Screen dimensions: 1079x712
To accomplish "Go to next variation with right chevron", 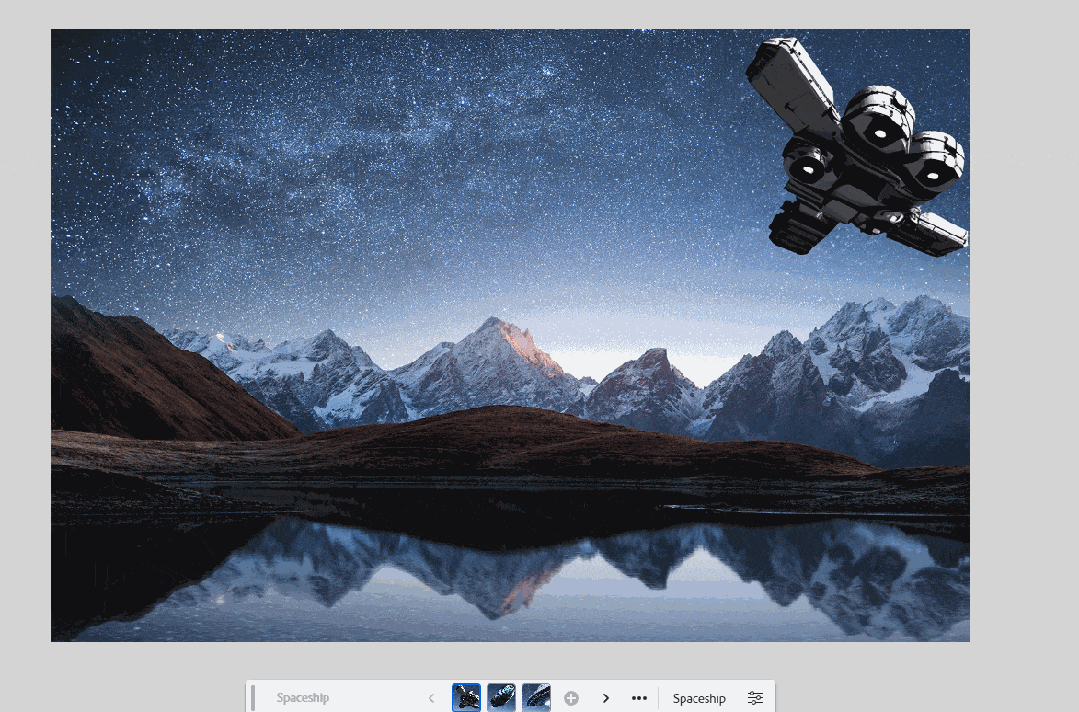I will [606, 698].
